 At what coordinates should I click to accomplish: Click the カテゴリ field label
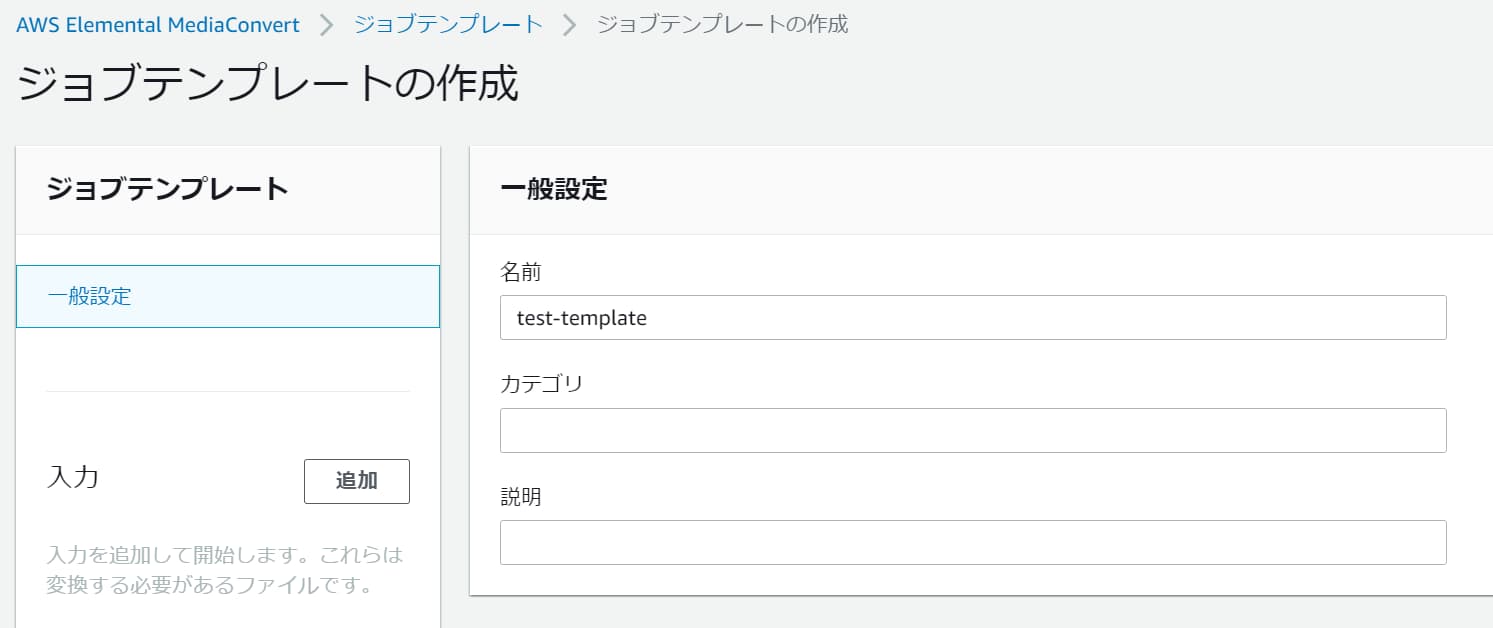tap(541, 384)
